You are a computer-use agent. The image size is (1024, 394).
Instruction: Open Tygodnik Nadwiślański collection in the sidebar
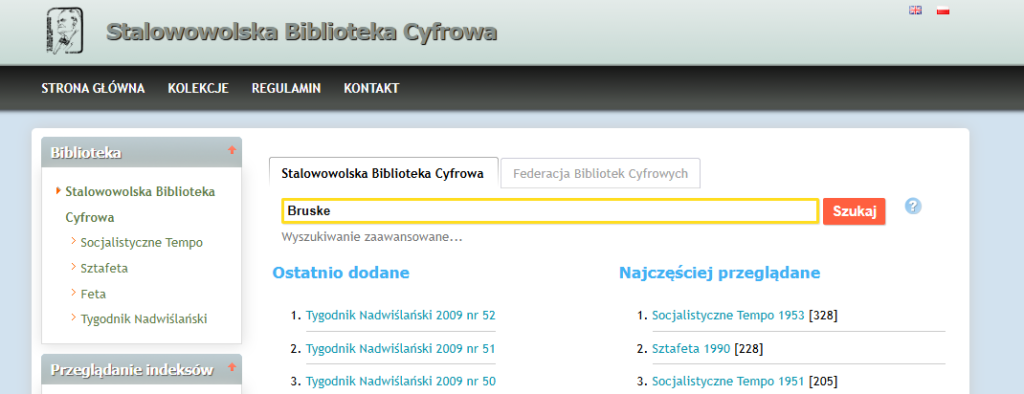144,319
